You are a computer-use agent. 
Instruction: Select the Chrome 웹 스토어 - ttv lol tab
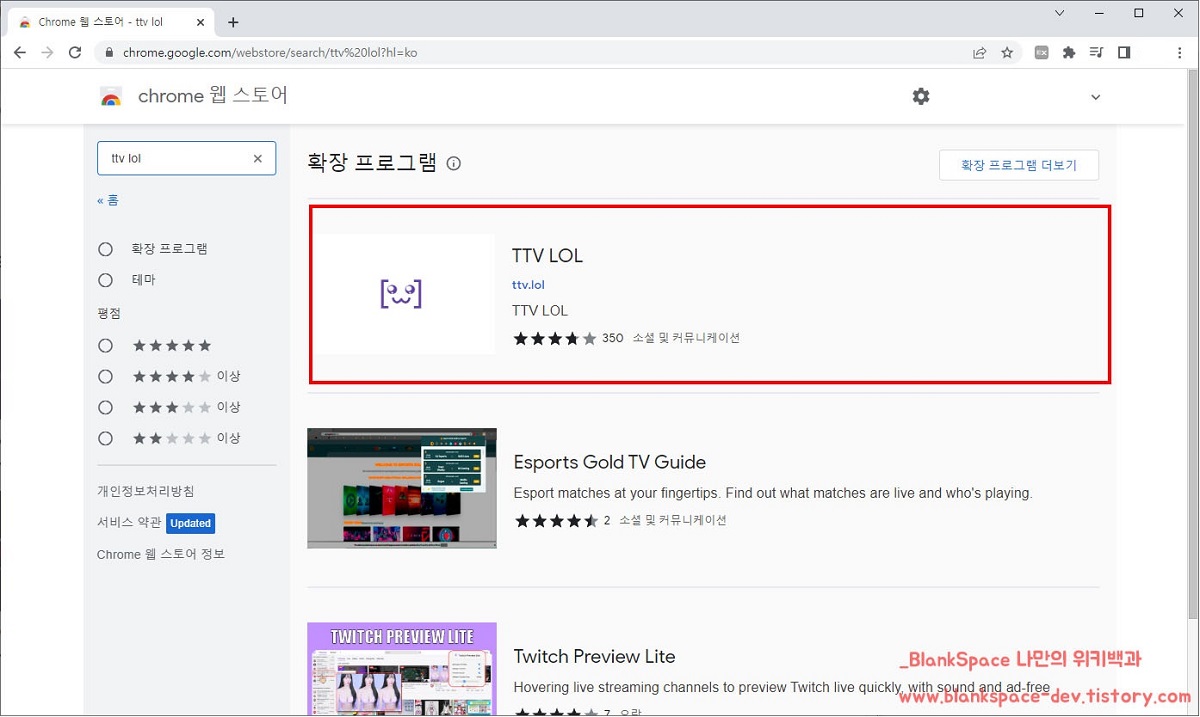108,22
